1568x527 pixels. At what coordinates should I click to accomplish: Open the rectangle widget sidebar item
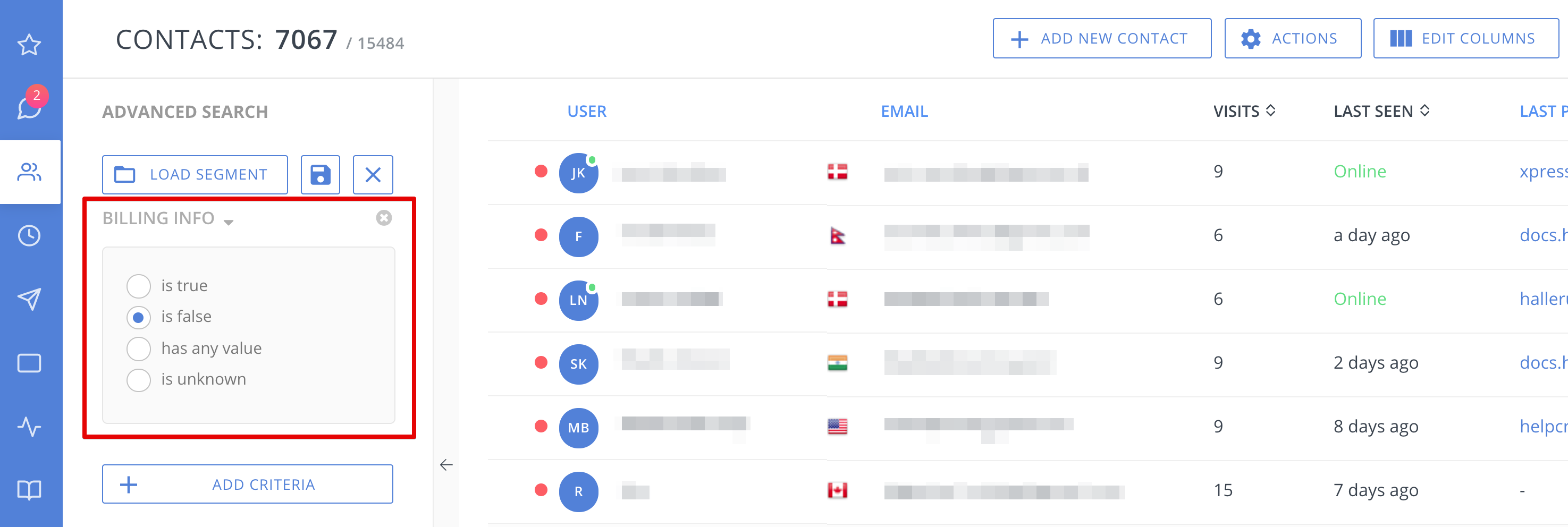29,363
